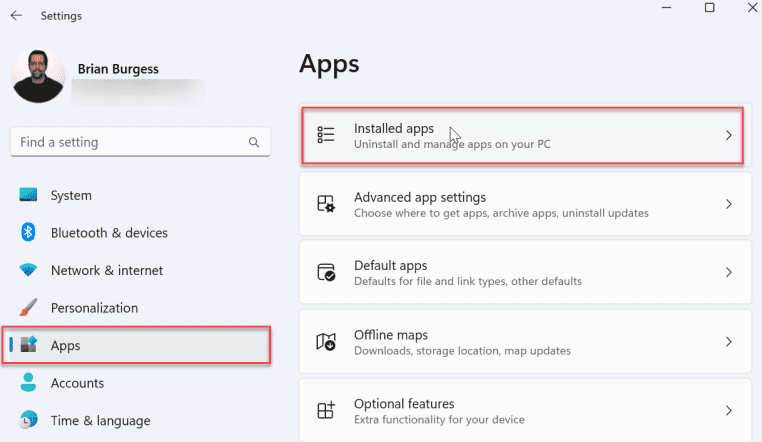Click the Network & internet Wi-Fi icon
762x442 pixels.
pyautogui.click(x=29, y=270)
